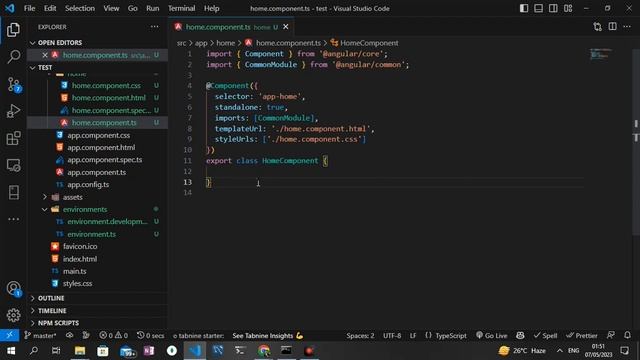The width and height of the screenshot is (640, 360).
Task: Open File Explorer from the taskbar
Action: [80, 350]
